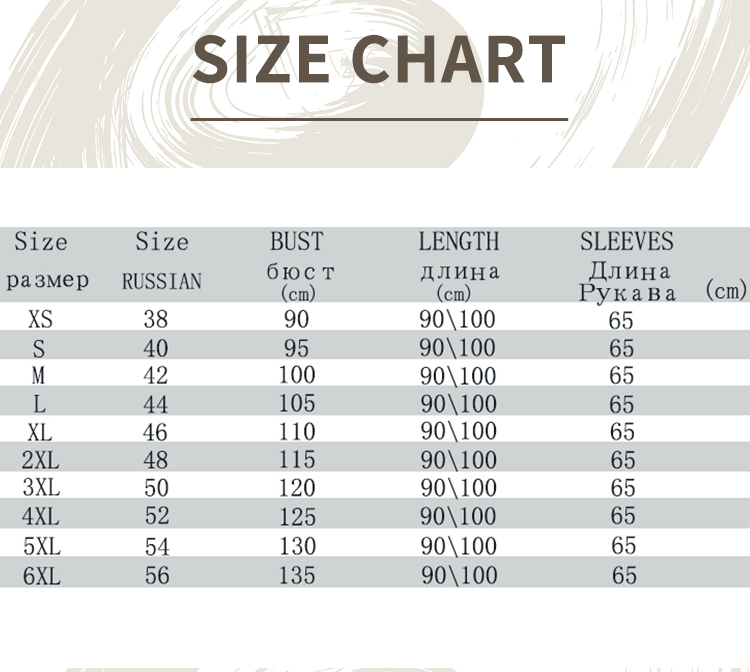Click the SLEEVES column header
This screenshot has height=672, width=750.
coord(627,241)
